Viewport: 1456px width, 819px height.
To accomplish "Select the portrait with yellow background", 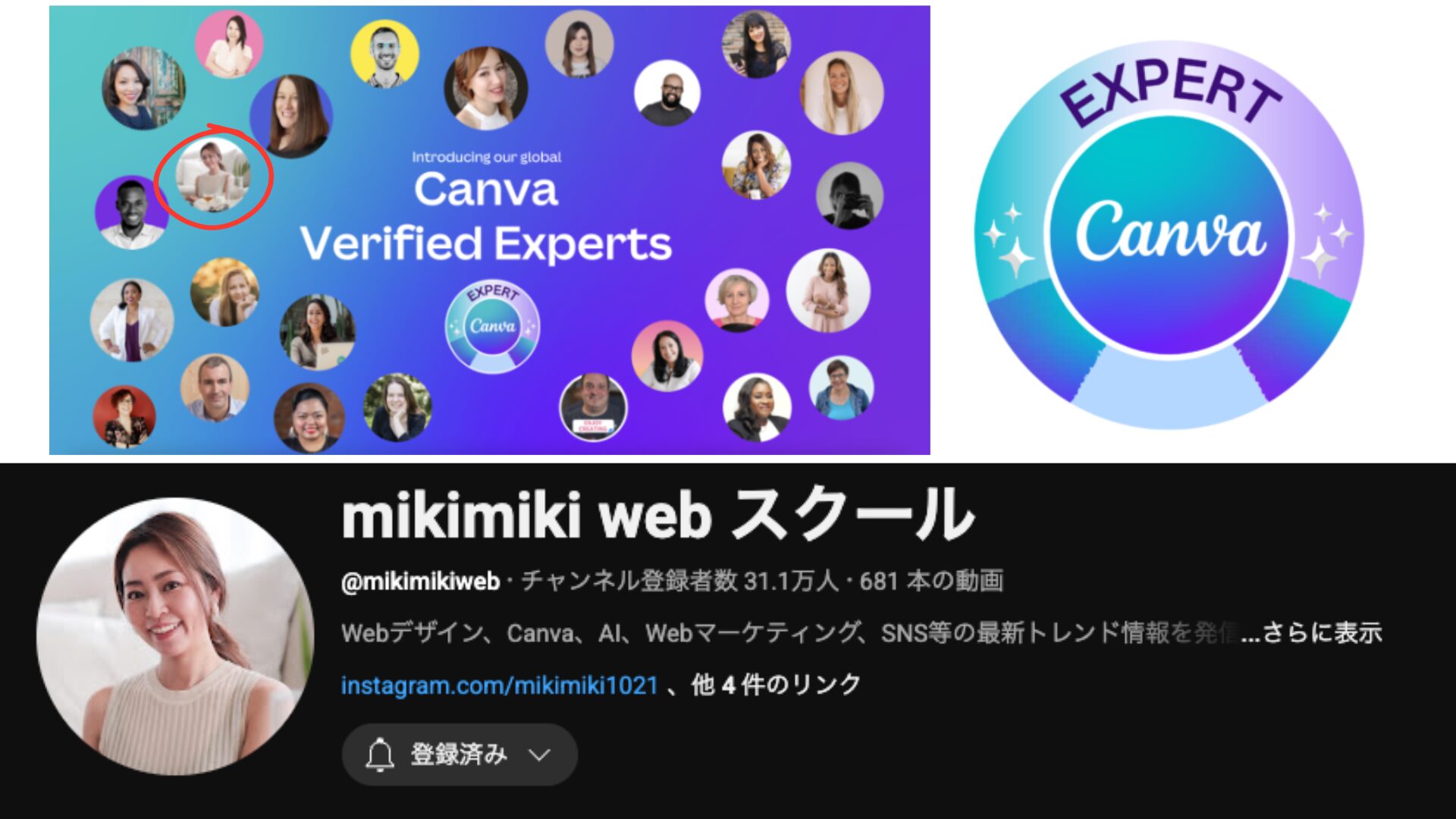I will [x=384, y=53].
